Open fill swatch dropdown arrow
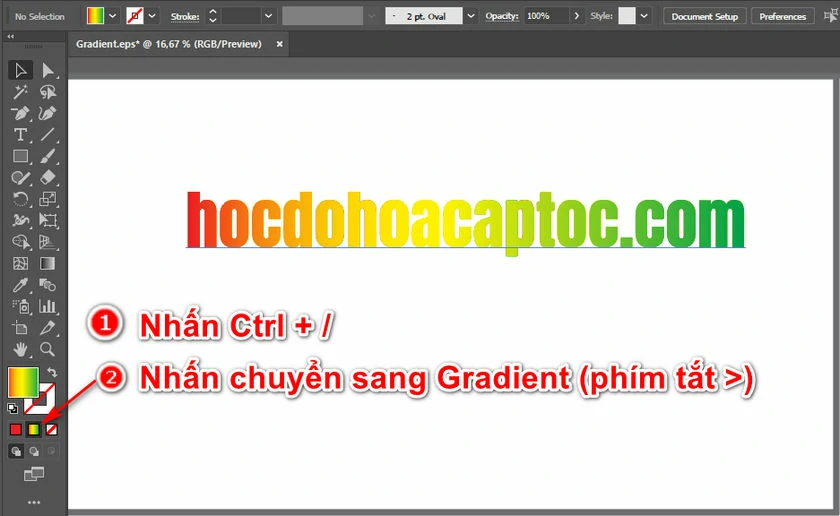The image size is (840, 516). [x=112, y=16]
